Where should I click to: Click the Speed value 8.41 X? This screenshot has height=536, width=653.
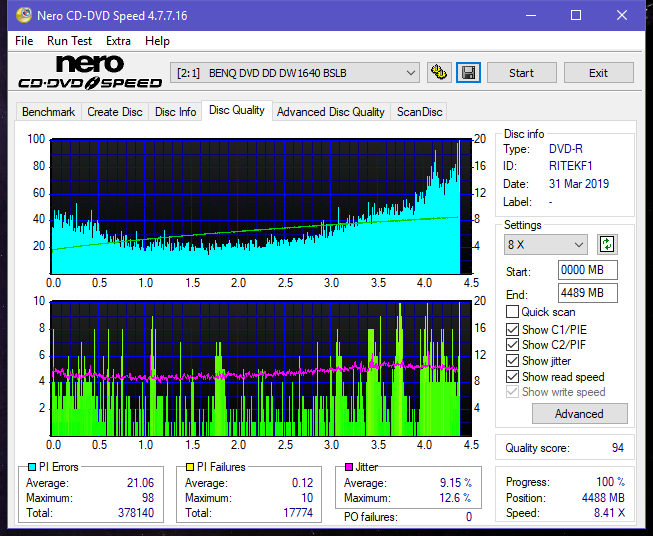coord(609,513)
